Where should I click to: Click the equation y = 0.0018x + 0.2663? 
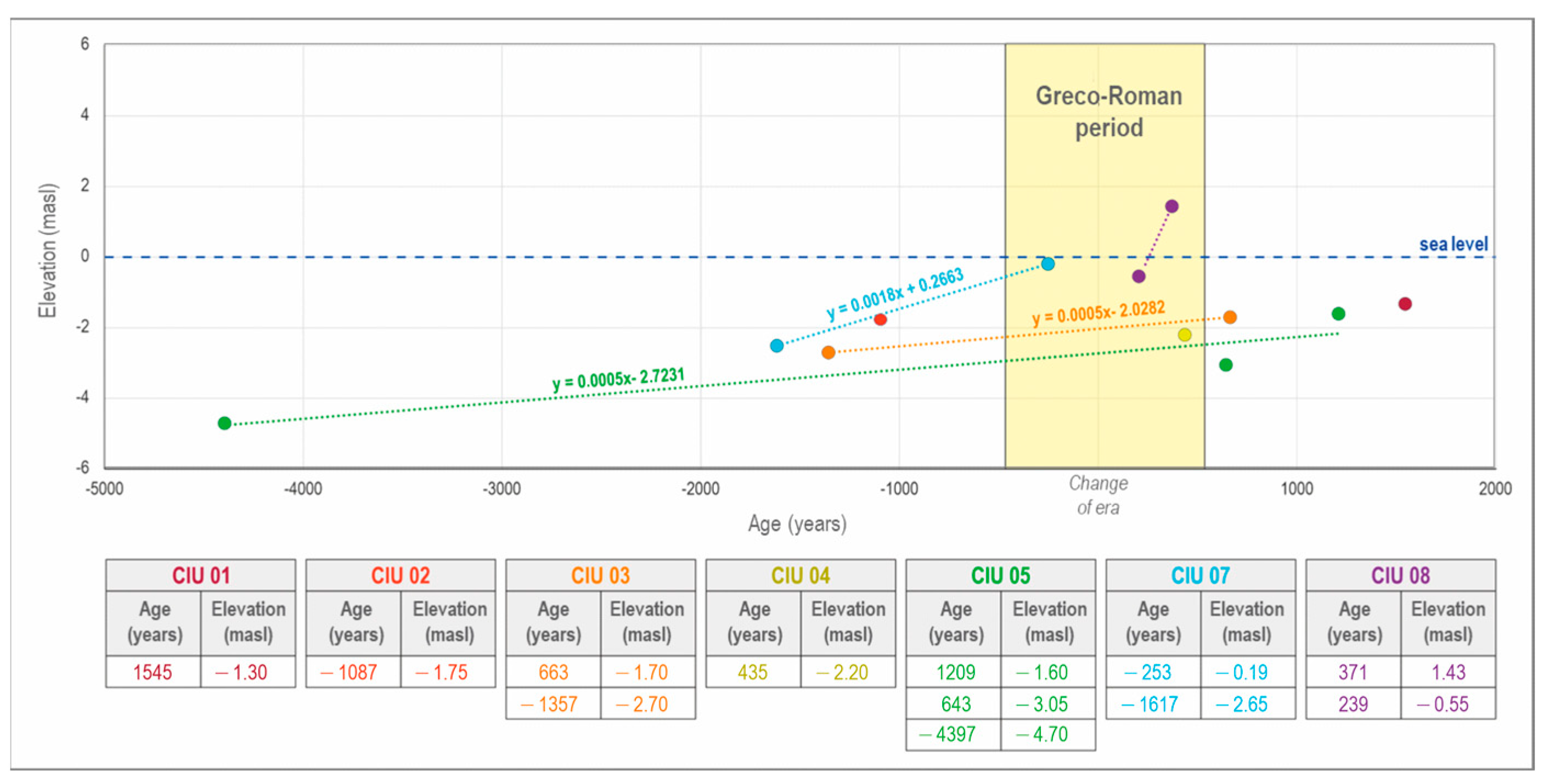pyautogui.click(x=895, y=294)
